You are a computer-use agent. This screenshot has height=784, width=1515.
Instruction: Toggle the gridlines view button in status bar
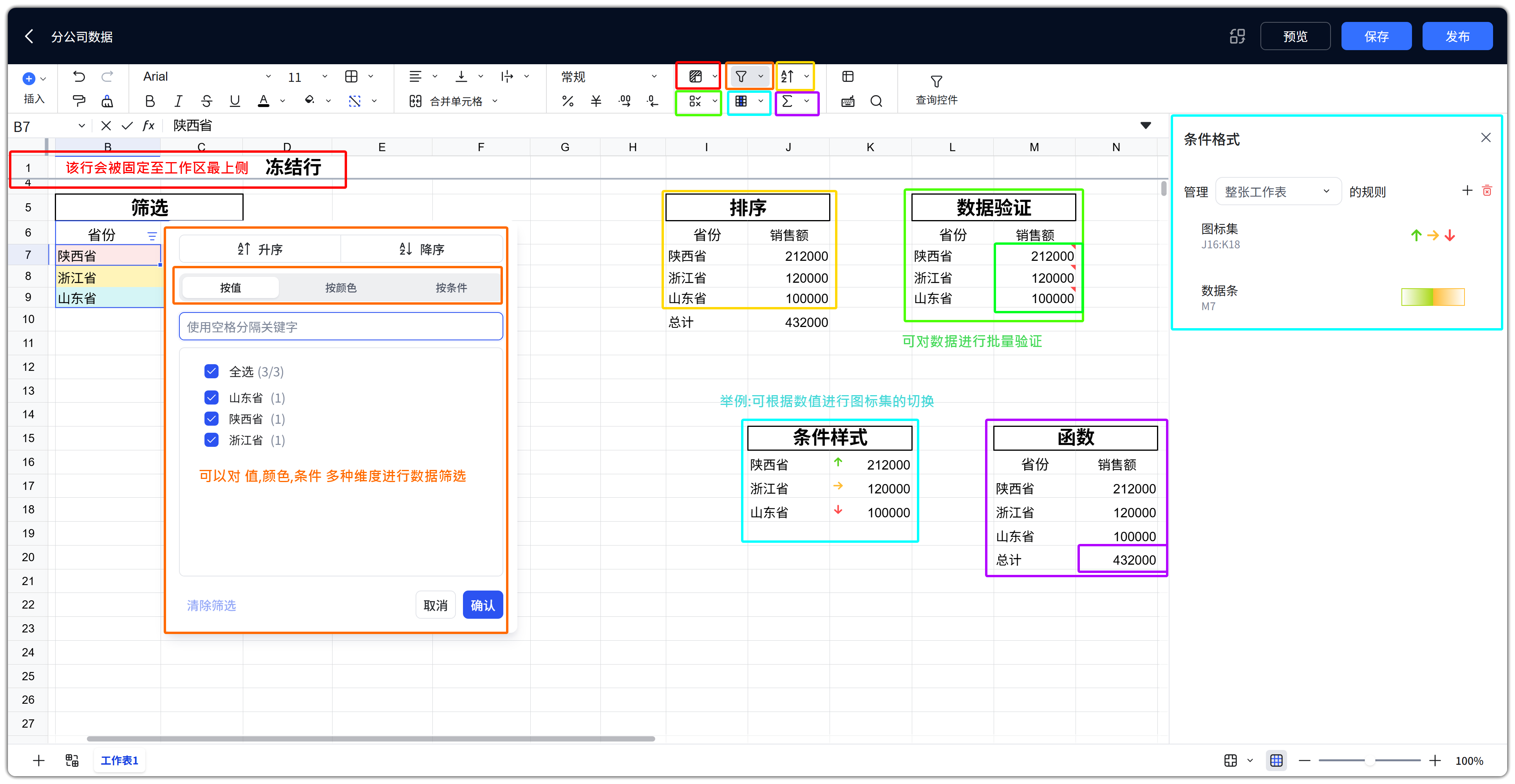pyautogui.click(x=1276, y=761)
